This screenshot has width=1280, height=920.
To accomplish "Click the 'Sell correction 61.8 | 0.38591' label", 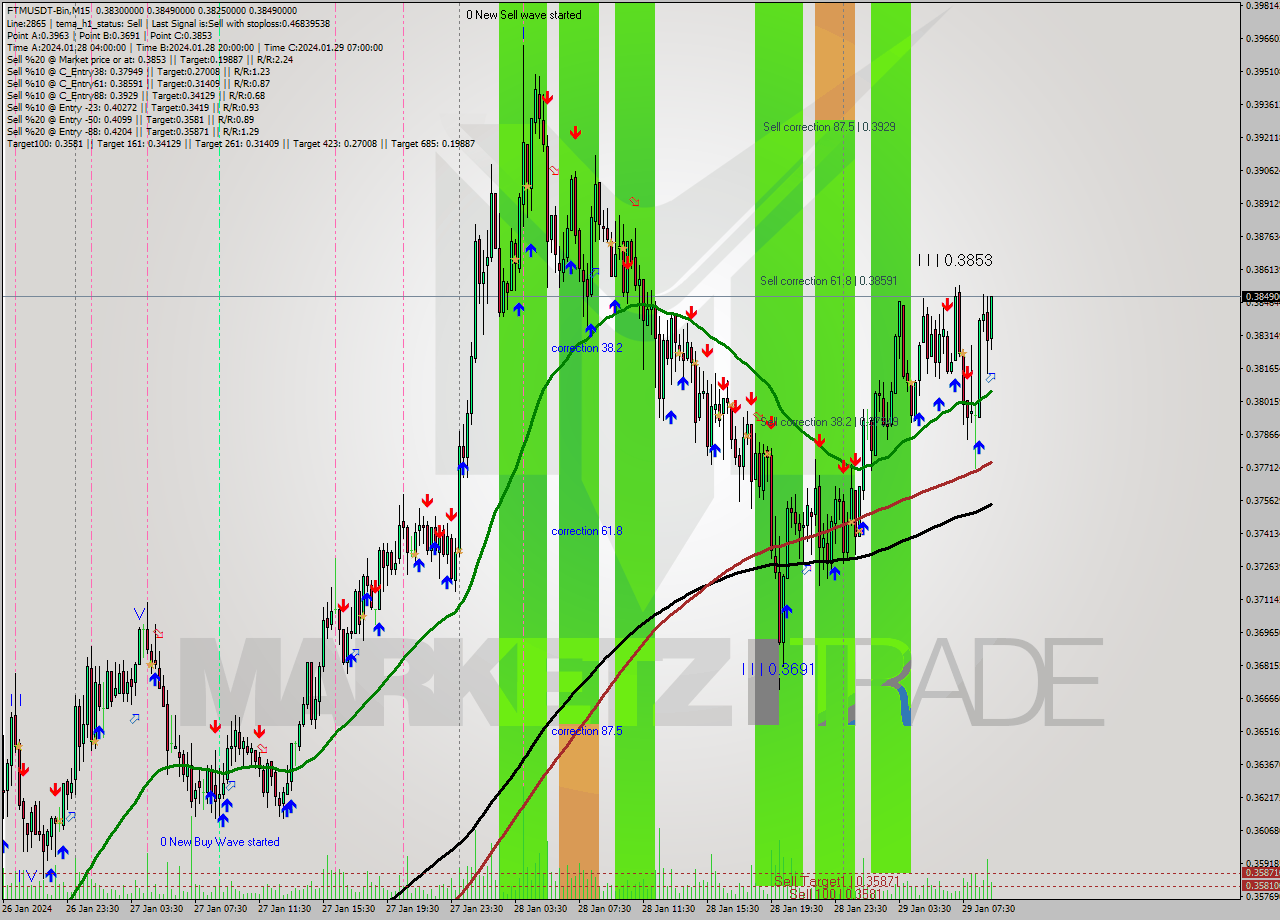I will pos(828,281).
